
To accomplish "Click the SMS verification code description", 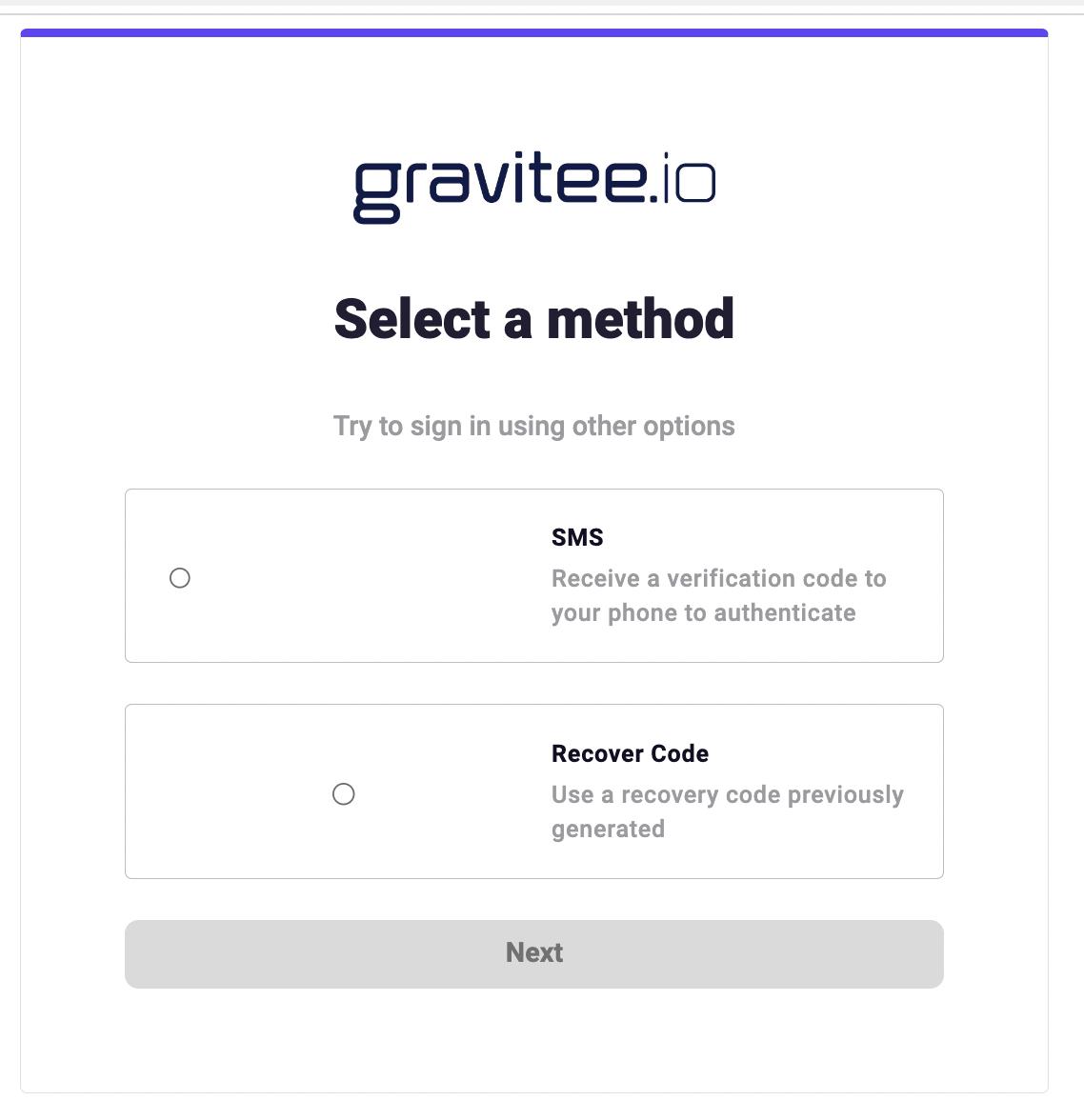I will point(717,595).
